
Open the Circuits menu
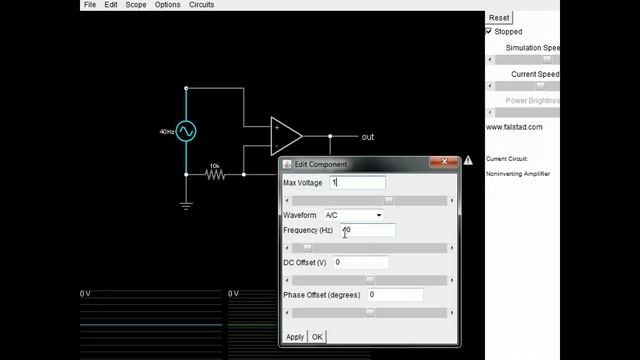(201, 5)
